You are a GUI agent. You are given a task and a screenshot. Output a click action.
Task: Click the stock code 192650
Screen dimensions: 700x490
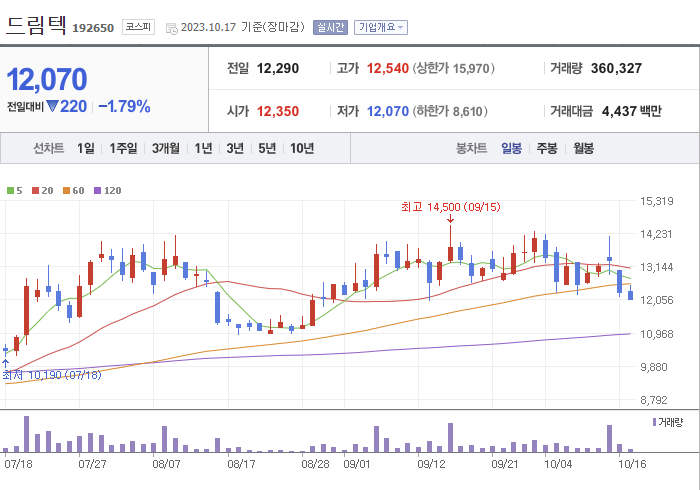[x=93, y=28]
